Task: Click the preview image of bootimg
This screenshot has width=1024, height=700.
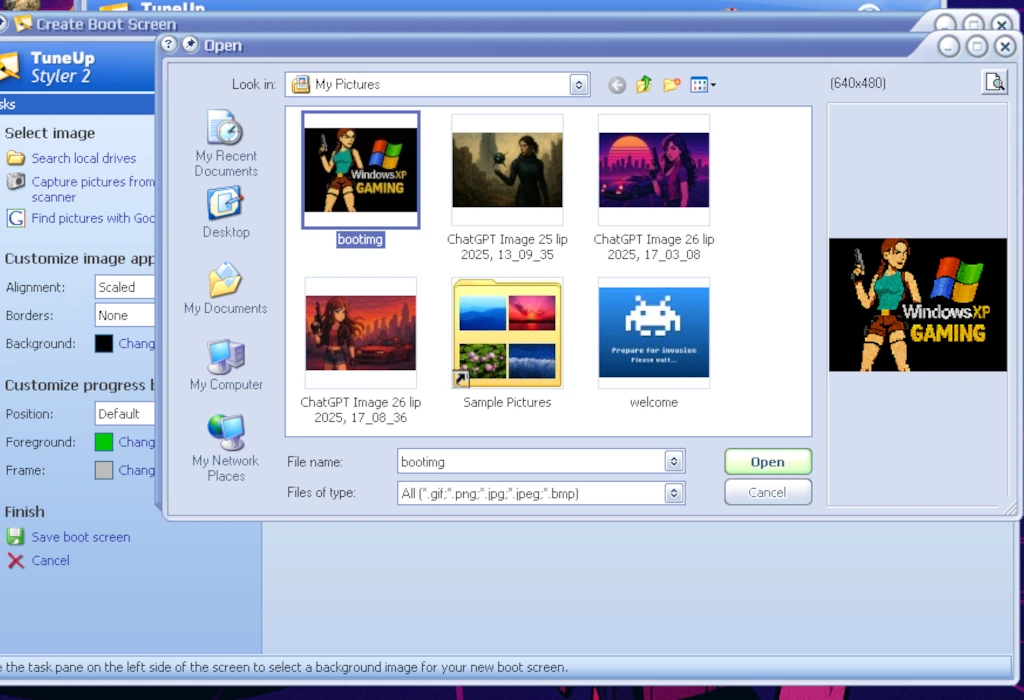Action: pos(918,305)
